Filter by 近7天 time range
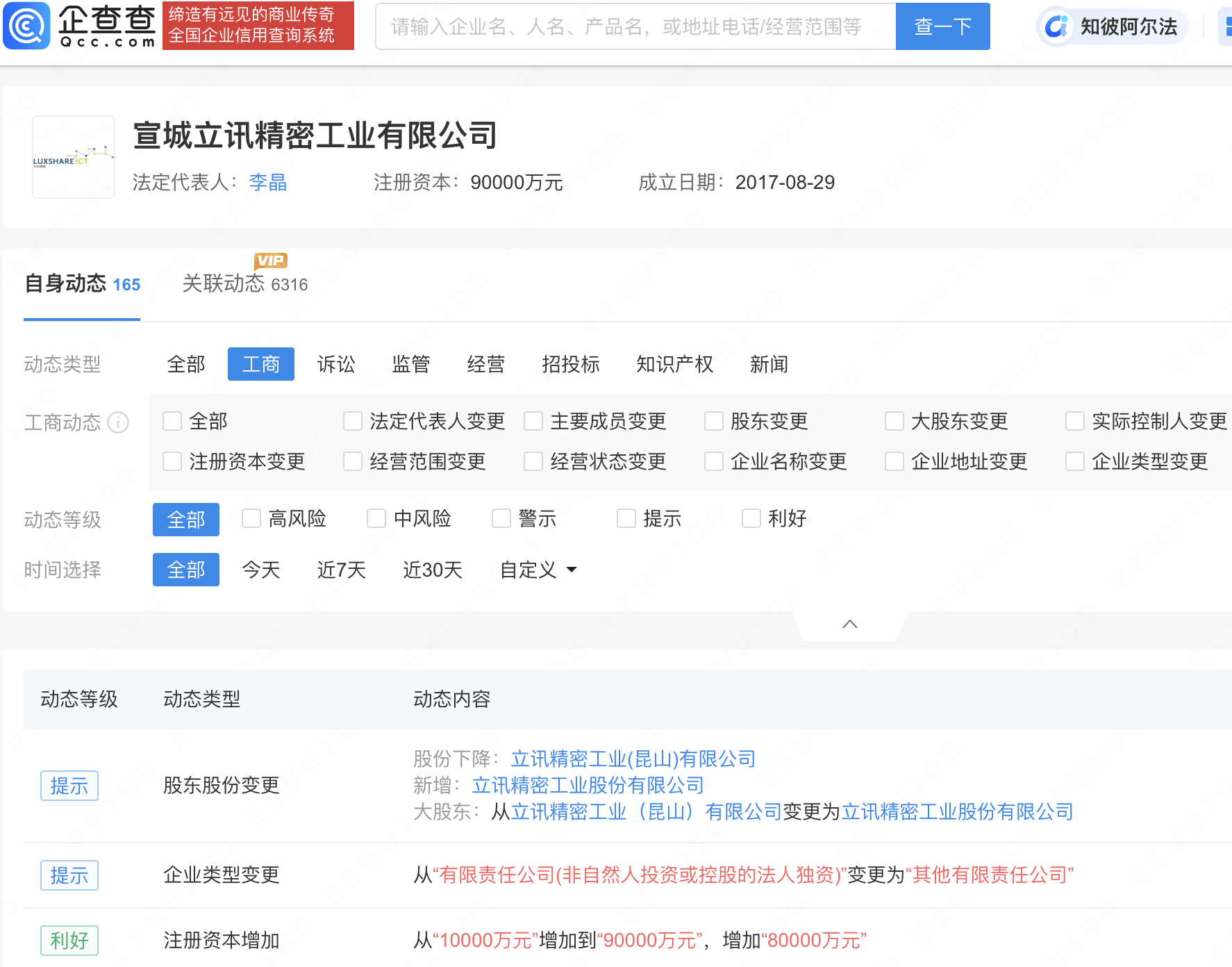 pyautogui.click(x=342, y=570)
